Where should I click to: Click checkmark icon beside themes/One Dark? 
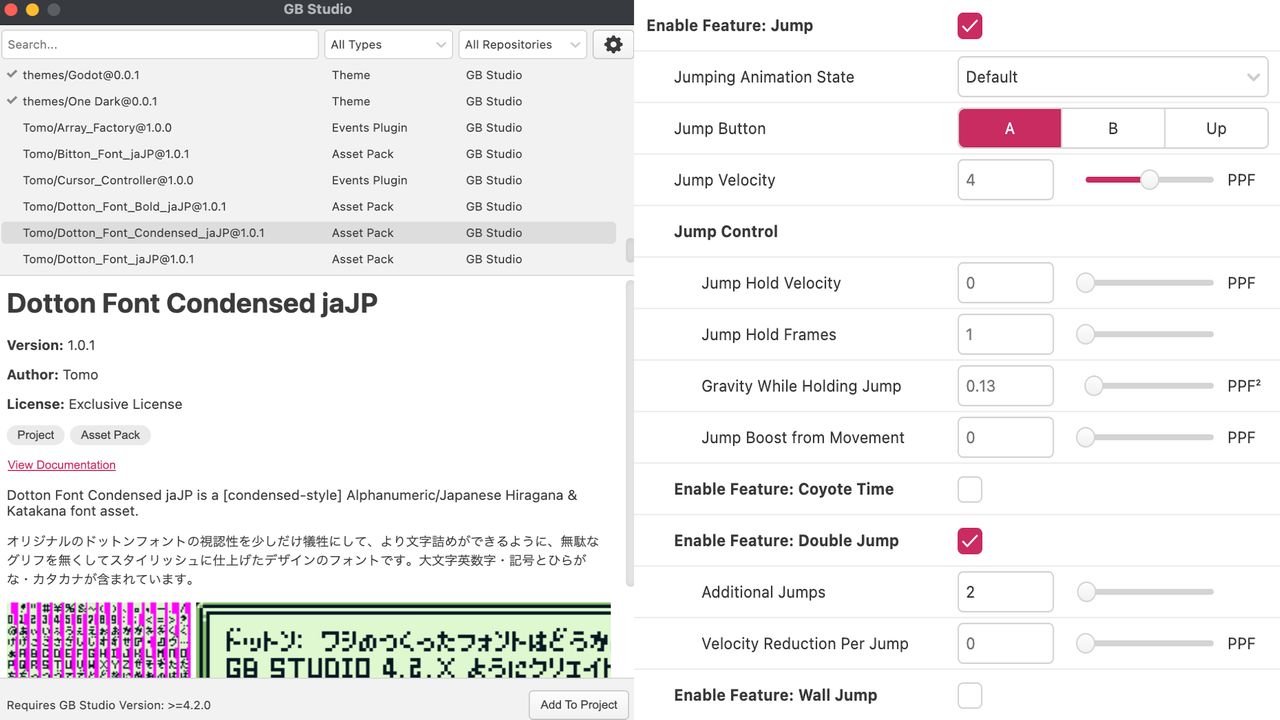coord(12,101)
